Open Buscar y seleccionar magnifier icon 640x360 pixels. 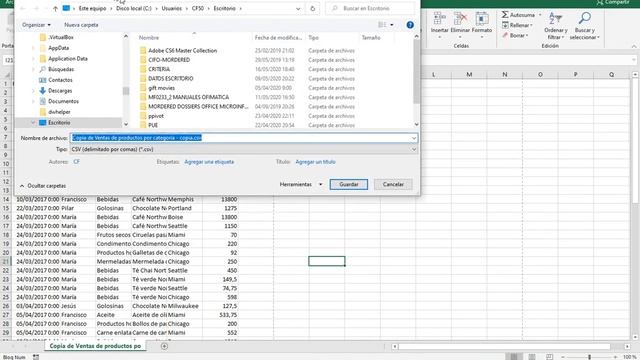click(584, 18)
